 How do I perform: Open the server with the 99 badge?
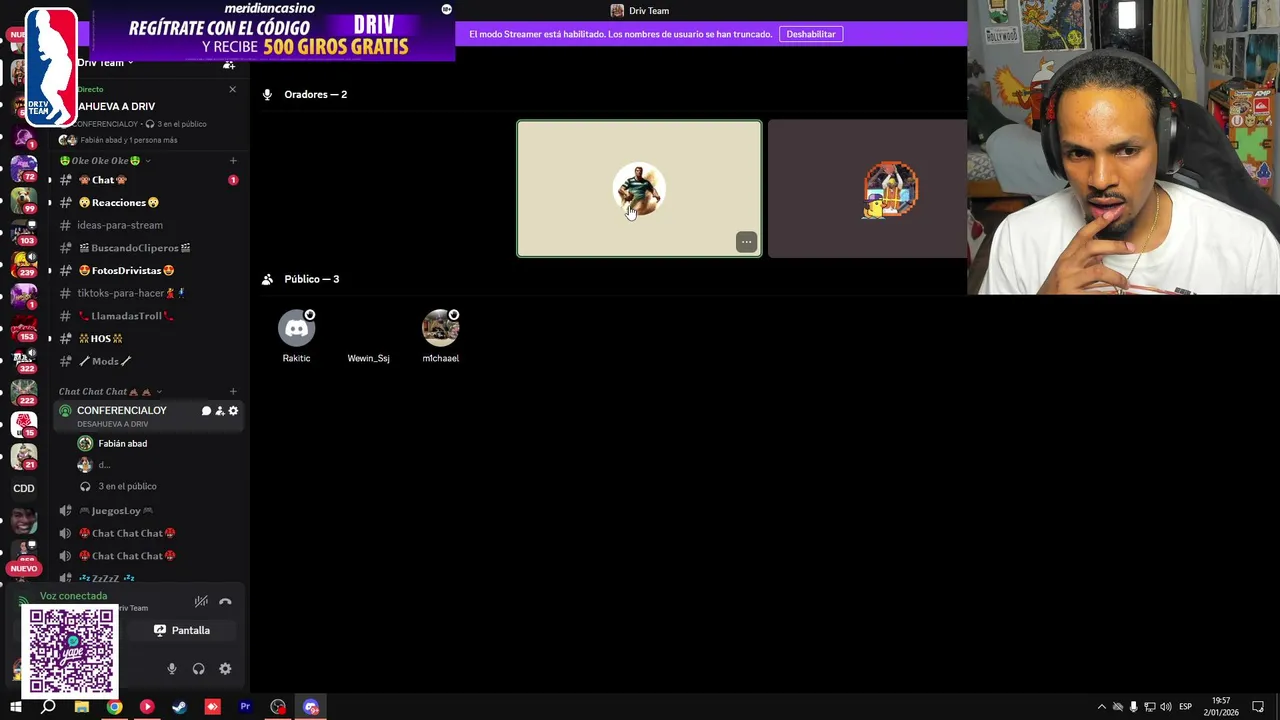point(23,199)
